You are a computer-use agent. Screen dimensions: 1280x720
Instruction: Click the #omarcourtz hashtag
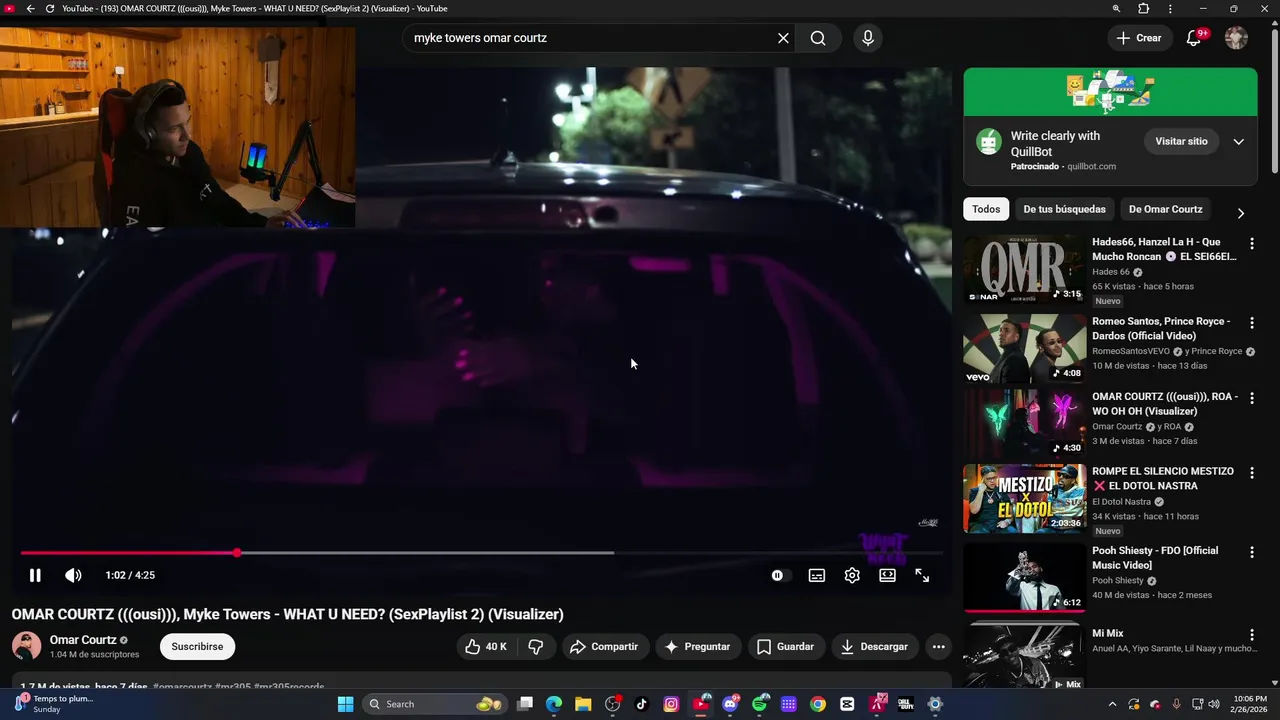tap(182, 688)
